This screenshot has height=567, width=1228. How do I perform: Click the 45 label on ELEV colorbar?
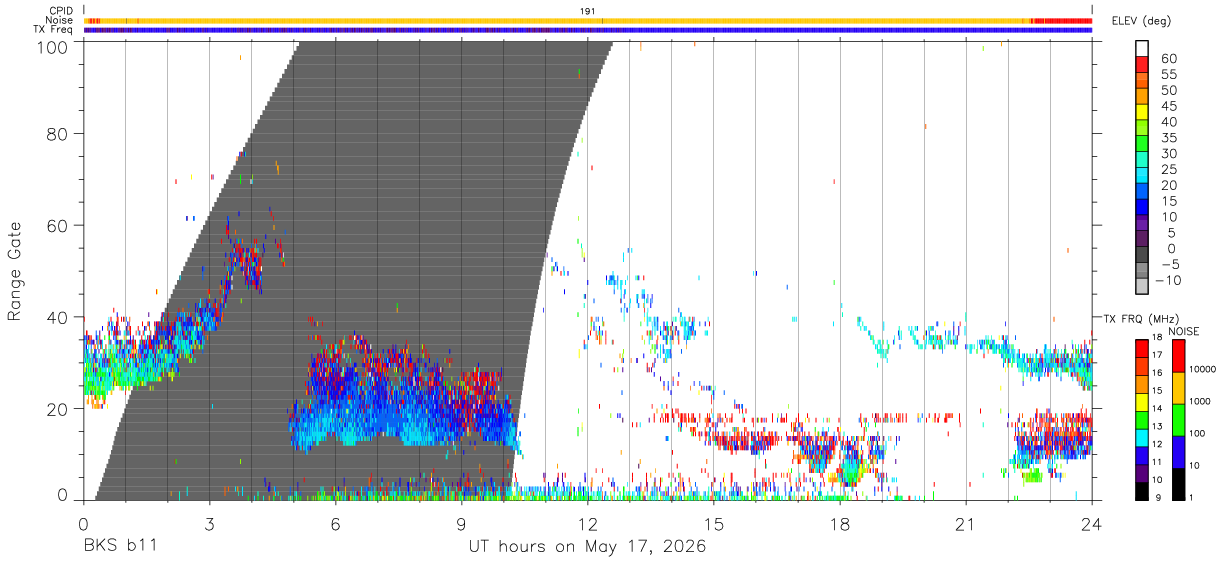(1168, 106)
